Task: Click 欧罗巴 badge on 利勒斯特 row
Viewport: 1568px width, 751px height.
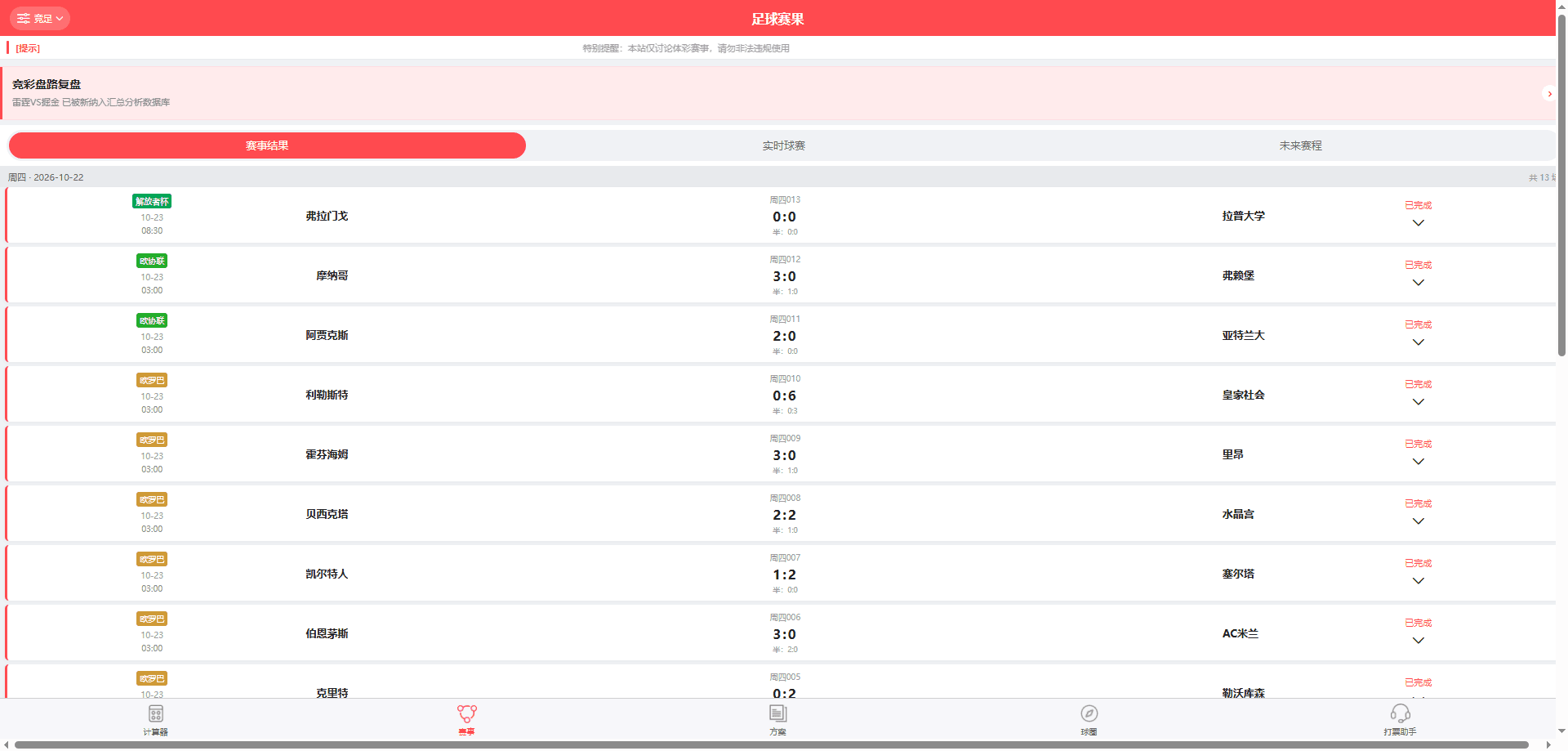Action: click(x=152, y=380)
